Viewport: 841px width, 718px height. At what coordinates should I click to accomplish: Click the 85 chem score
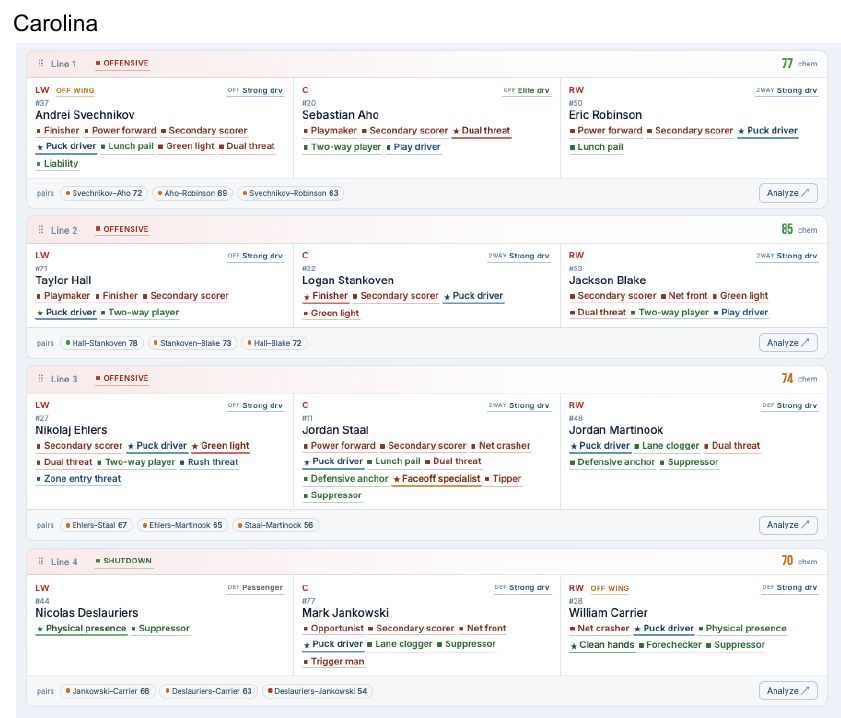tap(787, 230)
